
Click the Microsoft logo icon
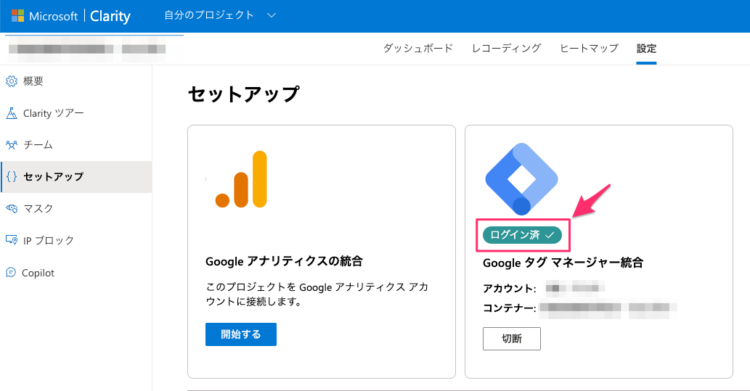(18, 16)
